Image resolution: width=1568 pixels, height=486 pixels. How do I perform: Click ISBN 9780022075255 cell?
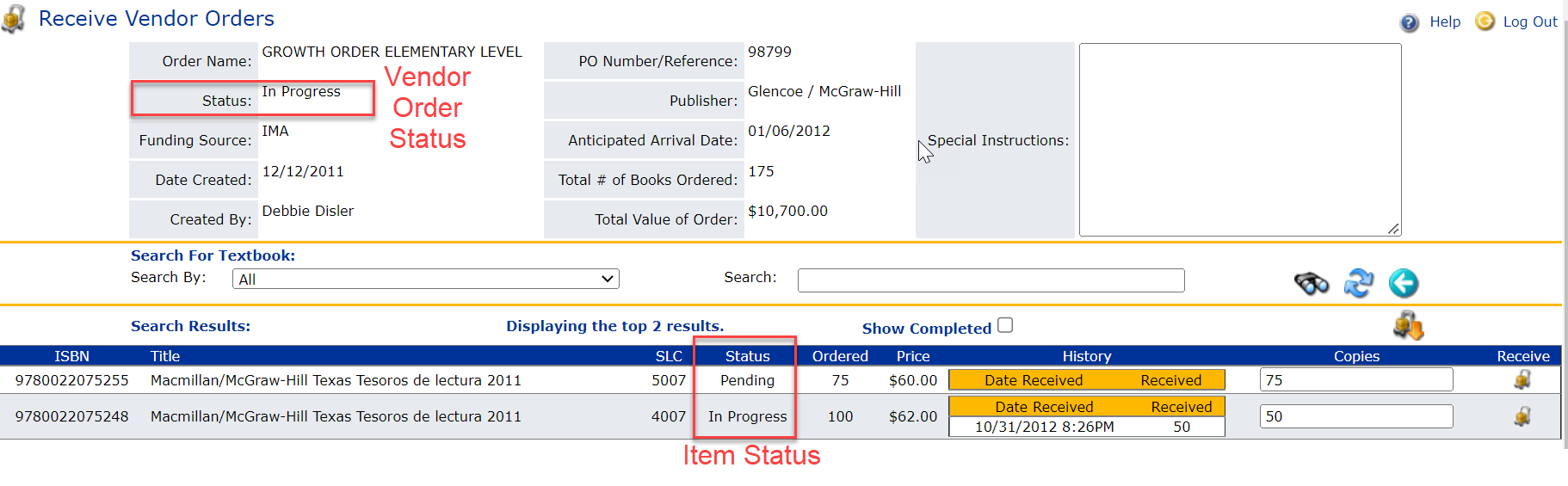[x=72, y=380]
